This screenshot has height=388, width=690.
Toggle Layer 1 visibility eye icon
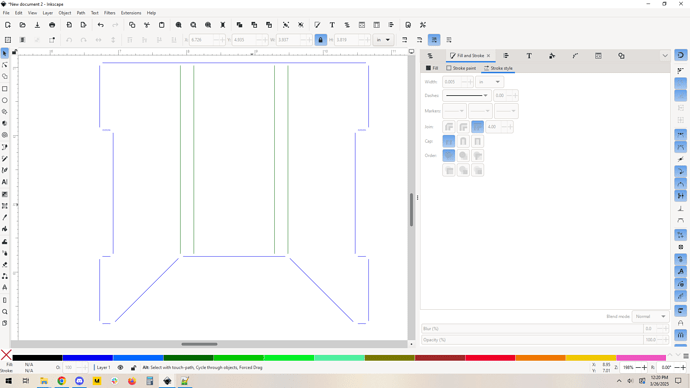coord(120,367)
